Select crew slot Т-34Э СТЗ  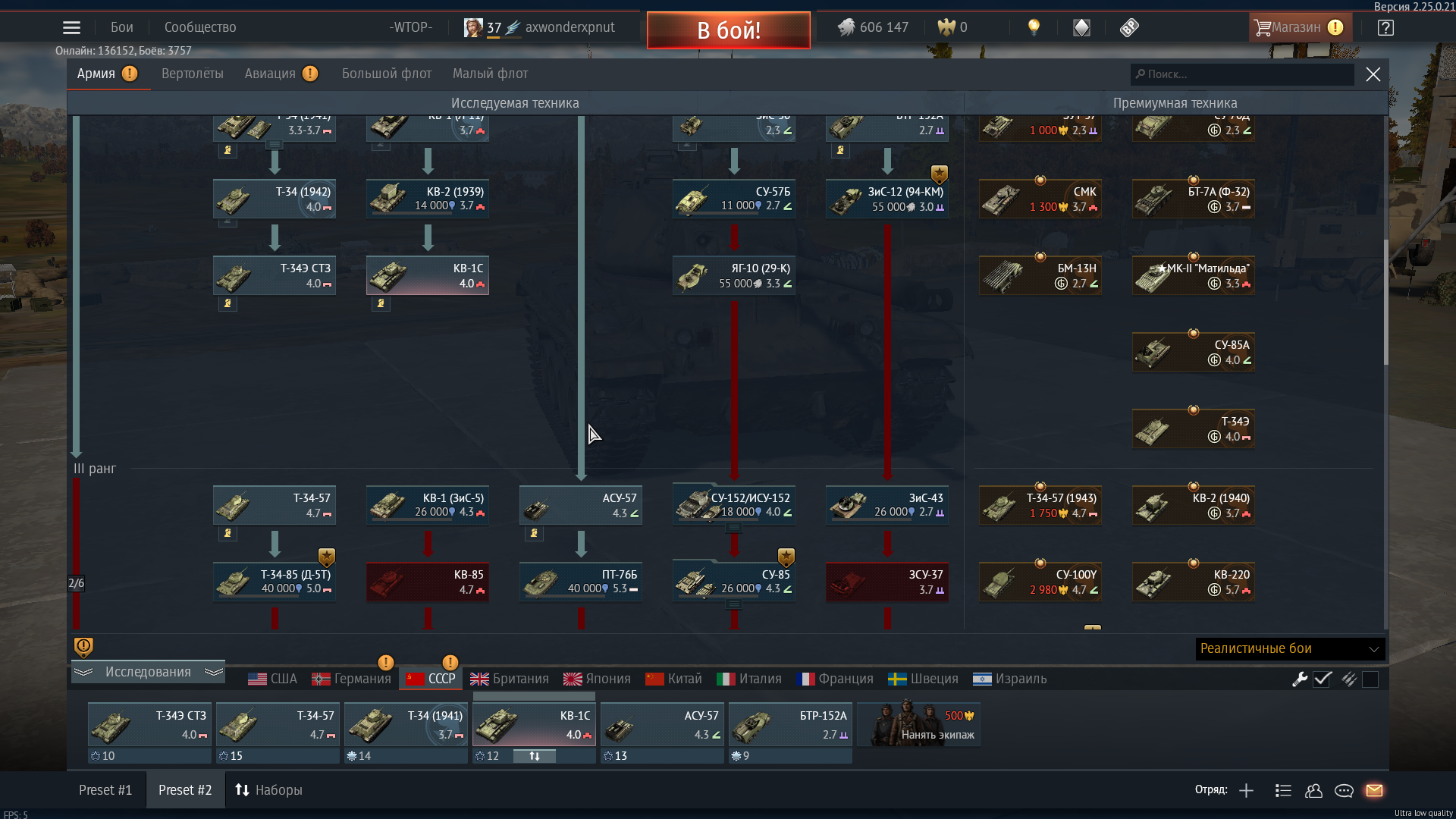click(x=149, y=725)
